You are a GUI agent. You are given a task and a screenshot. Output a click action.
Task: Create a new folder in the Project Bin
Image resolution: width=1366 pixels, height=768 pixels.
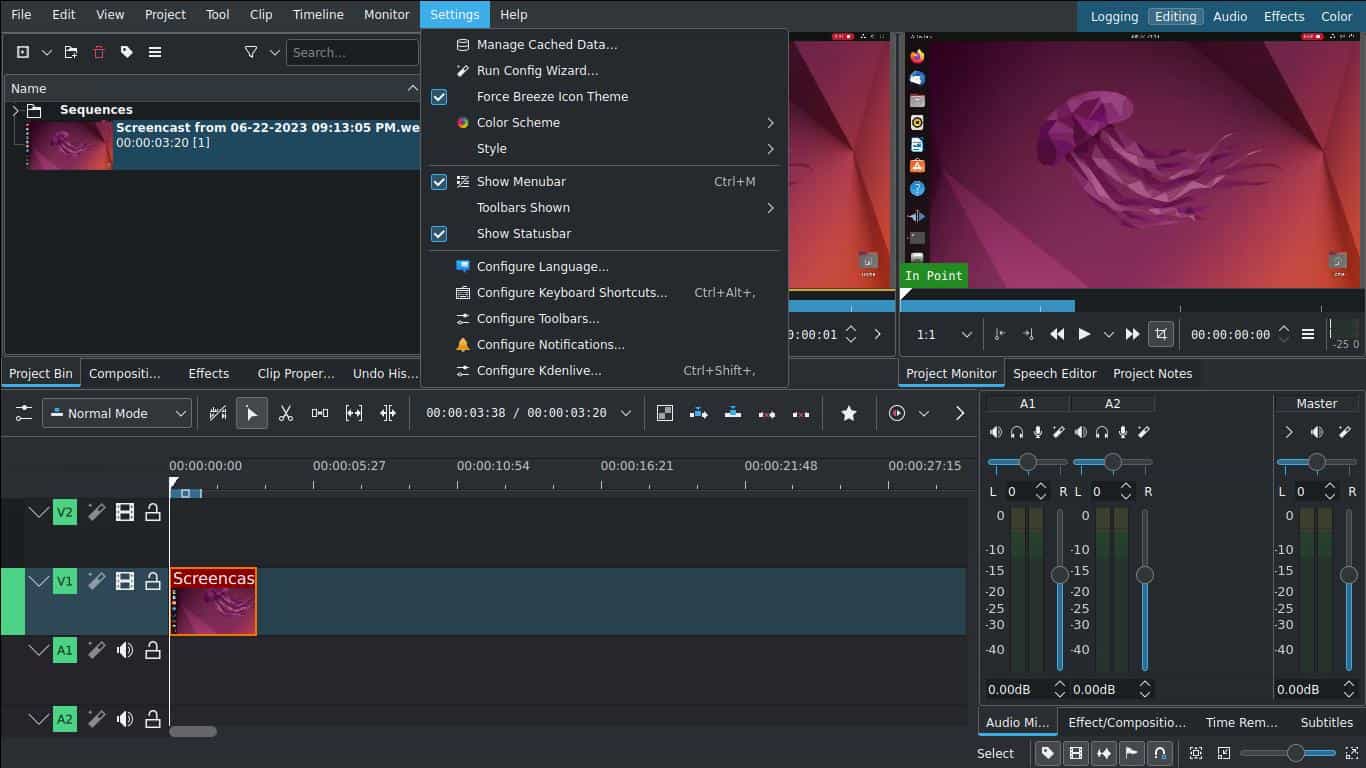tap(70, 52)
